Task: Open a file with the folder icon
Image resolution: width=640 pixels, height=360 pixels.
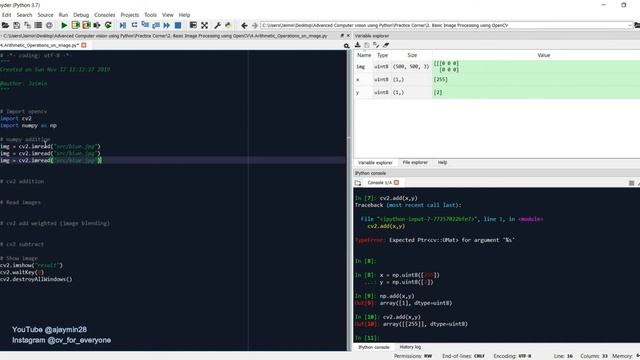Action: [5, 25]
